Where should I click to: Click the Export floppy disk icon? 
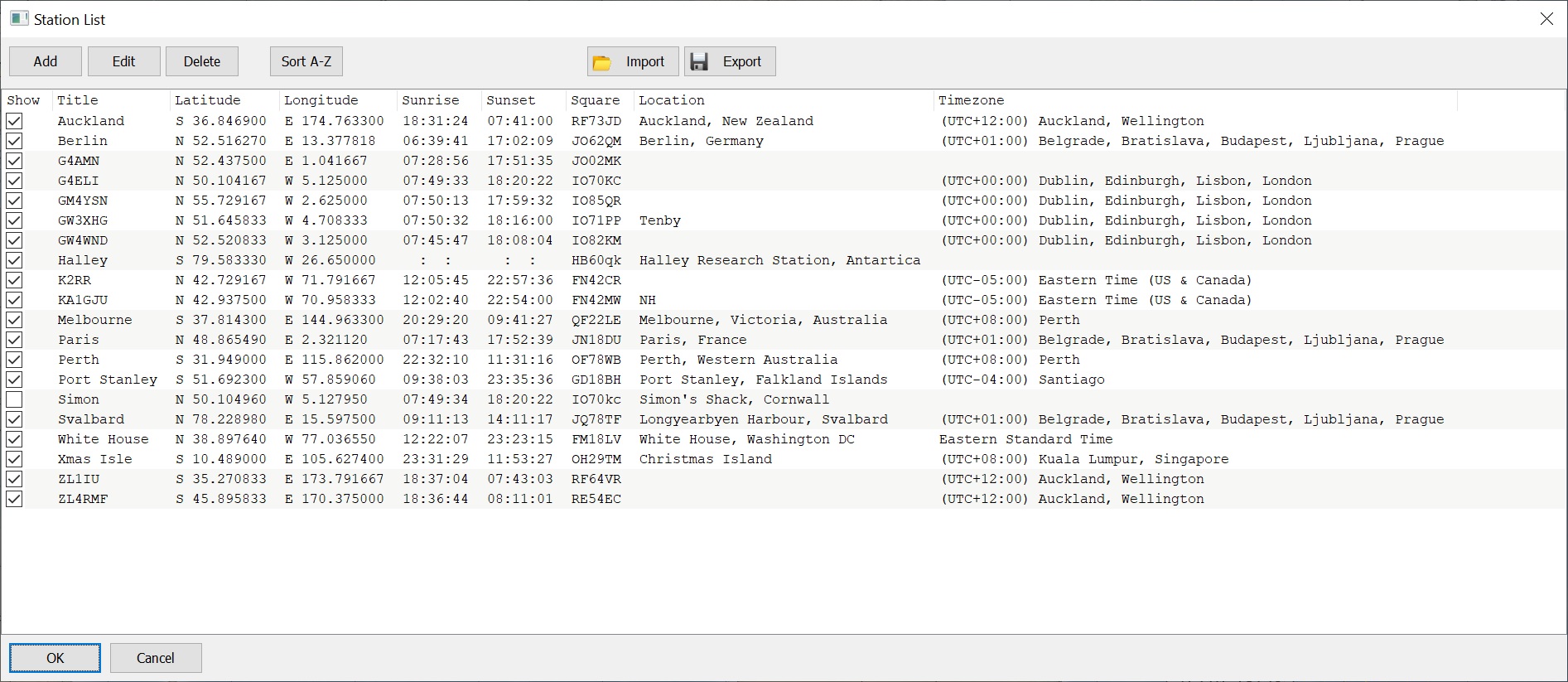[699, 62]
